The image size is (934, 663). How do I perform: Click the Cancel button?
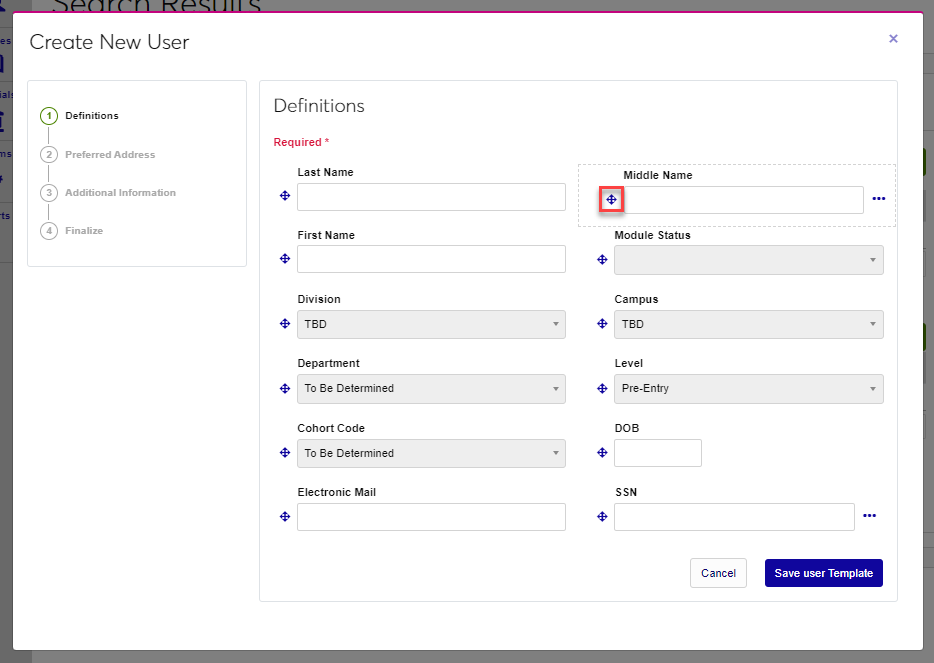(718, 573)
